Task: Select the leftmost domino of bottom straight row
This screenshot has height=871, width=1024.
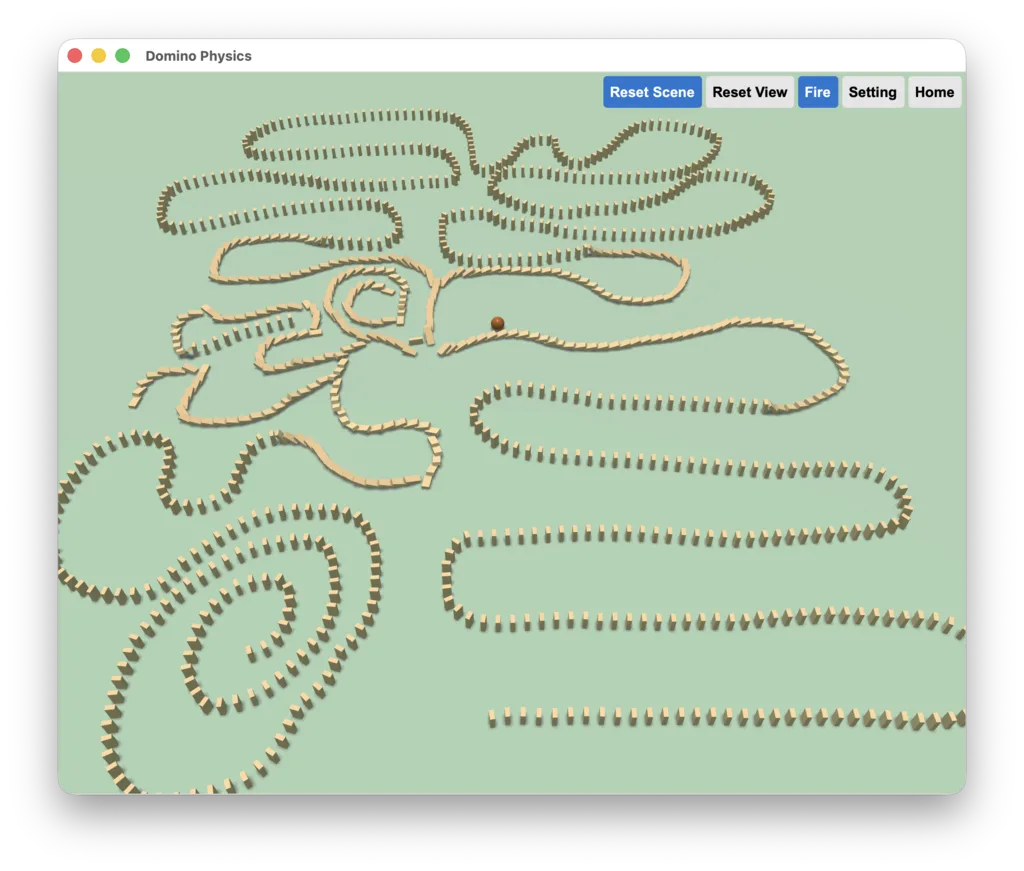Action: coord(492,720)
